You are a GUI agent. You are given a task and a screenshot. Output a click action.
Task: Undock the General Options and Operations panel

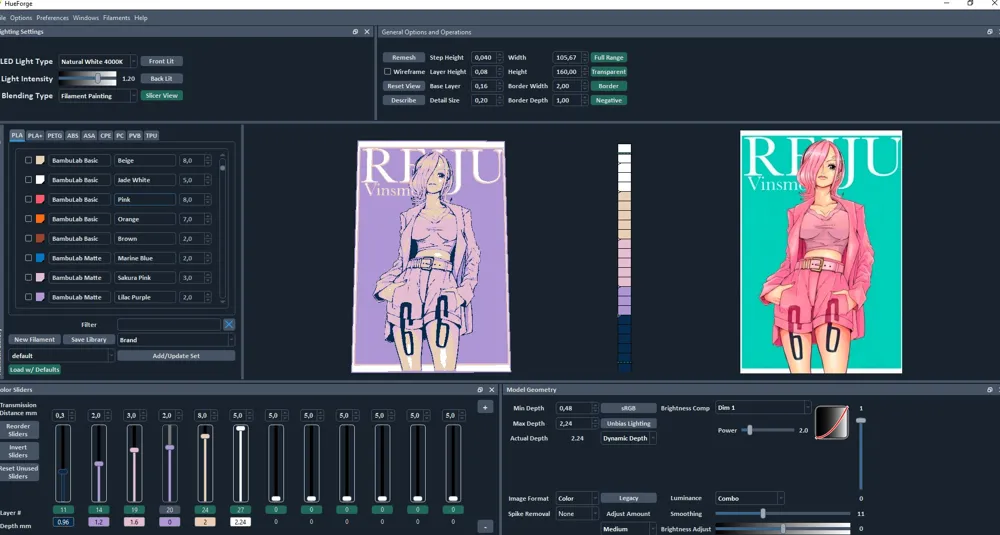[x=990, y=32]
